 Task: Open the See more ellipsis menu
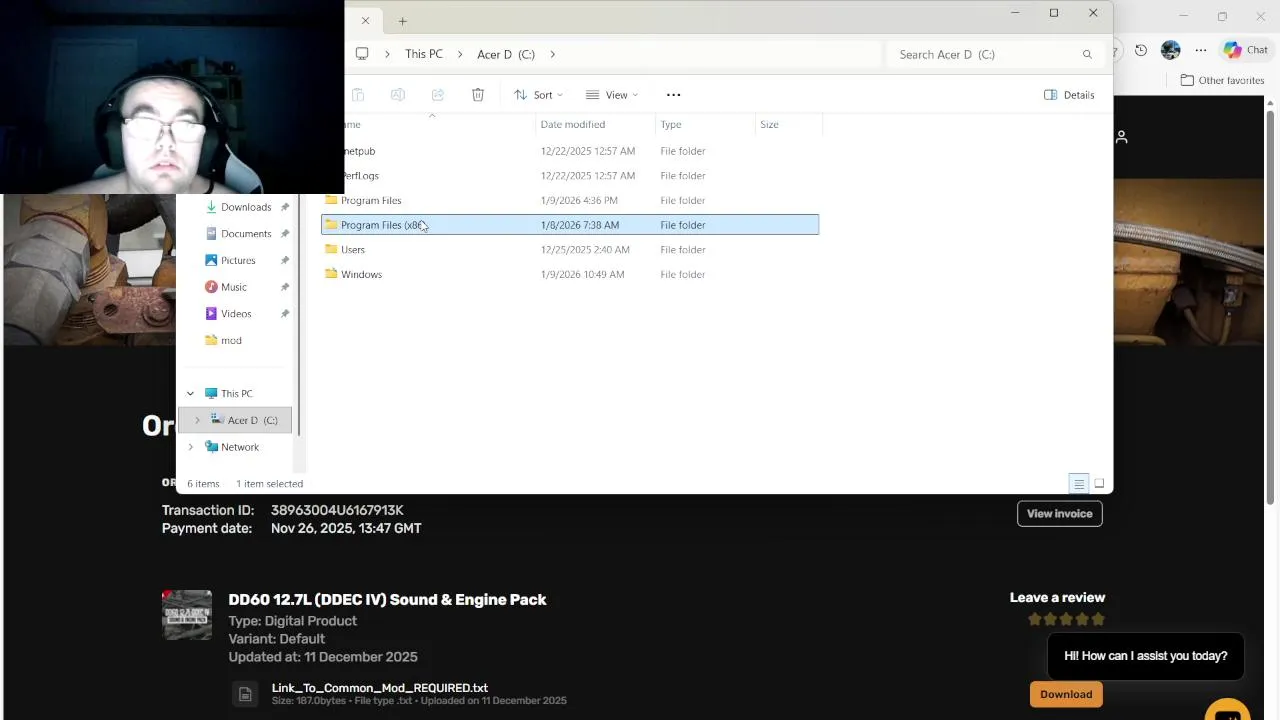pyautogui.click(x=673, y=95)
